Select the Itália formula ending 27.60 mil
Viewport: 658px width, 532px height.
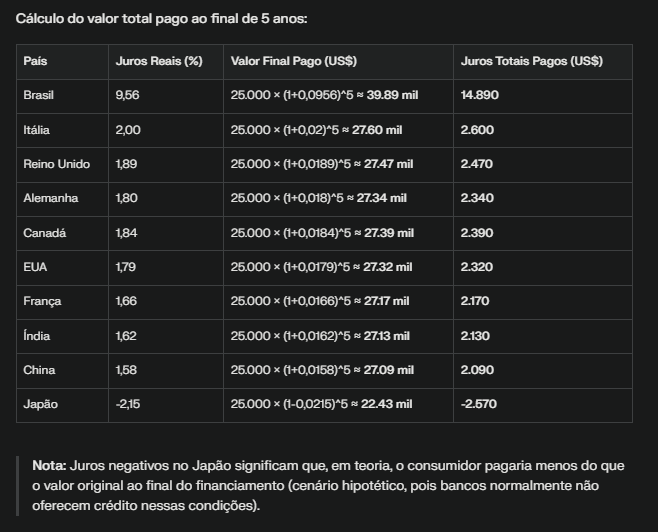point(316,130)
